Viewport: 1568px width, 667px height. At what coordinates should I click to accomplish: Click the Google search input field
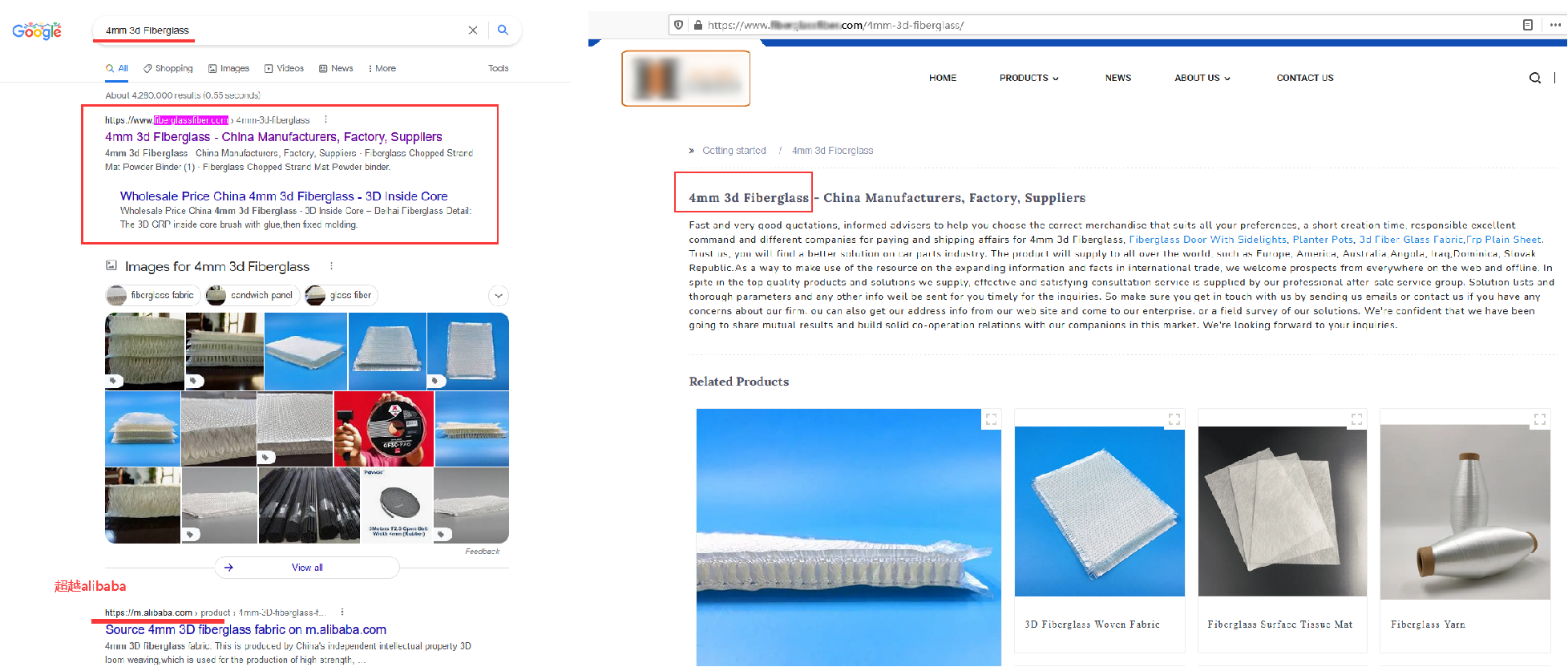coord(281,30)
